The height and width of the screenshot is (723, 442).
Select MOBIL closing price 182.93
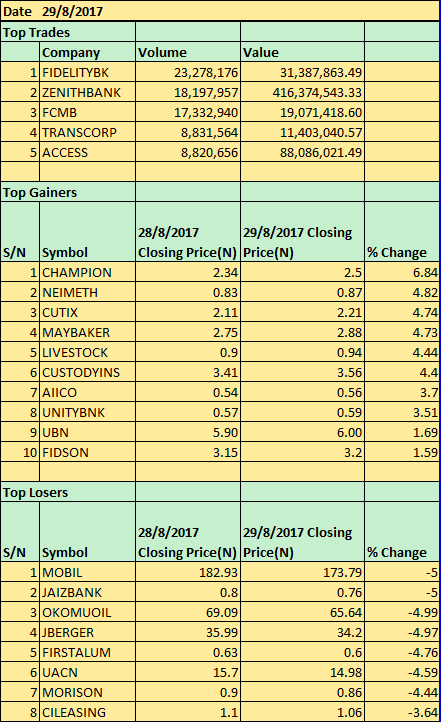coord(188,572)
